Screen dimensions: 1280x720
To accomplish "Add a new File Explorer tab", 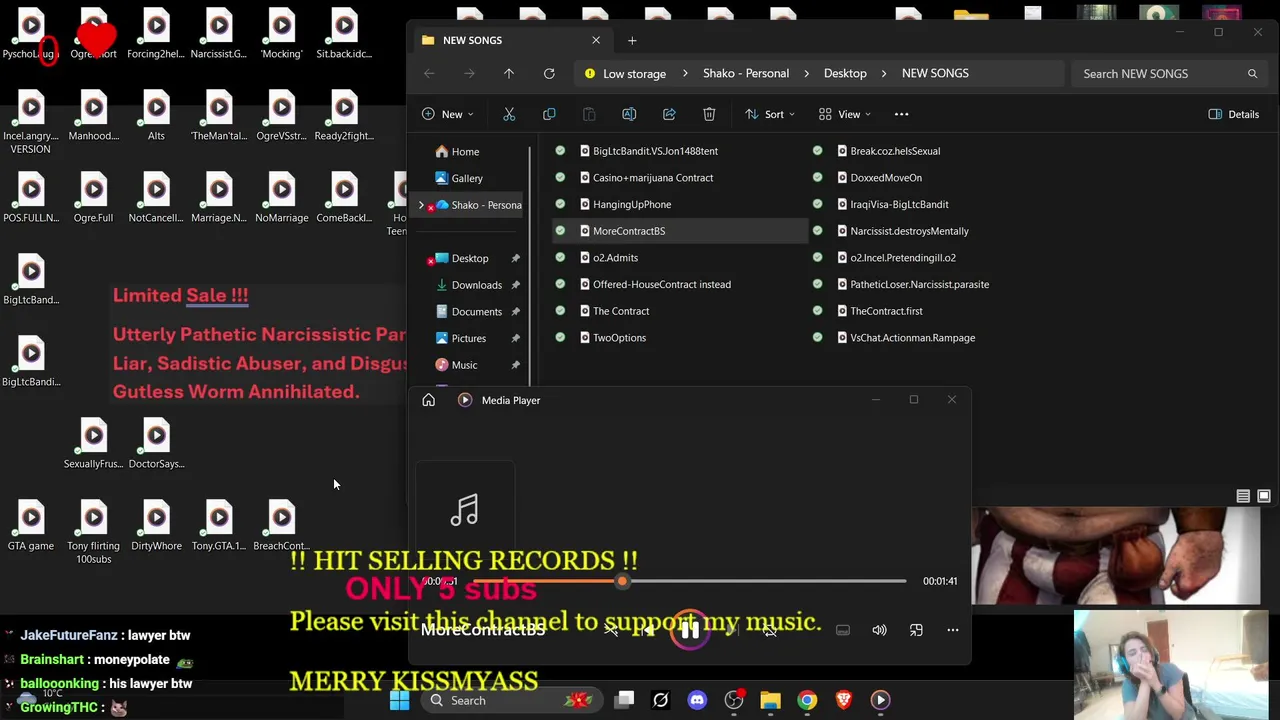I will pos(632,40).
